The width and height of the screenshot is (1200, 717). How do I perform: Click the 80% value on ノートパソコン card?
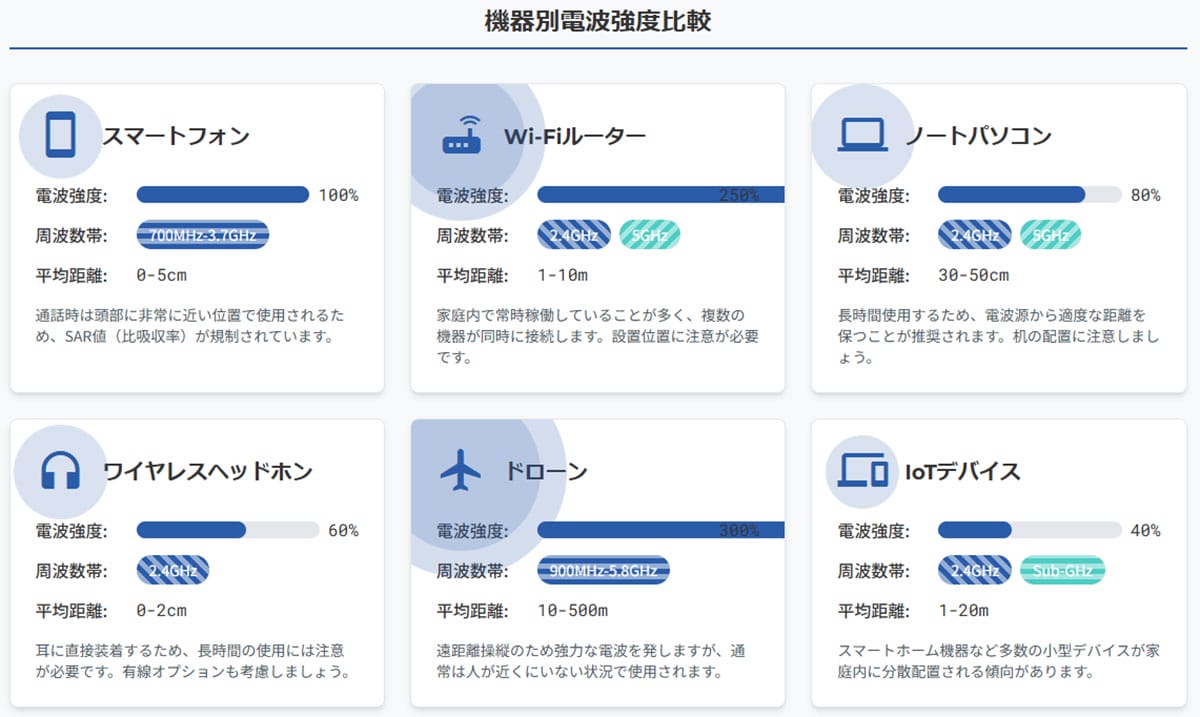pyautogui.click(x=1145, y=195)
